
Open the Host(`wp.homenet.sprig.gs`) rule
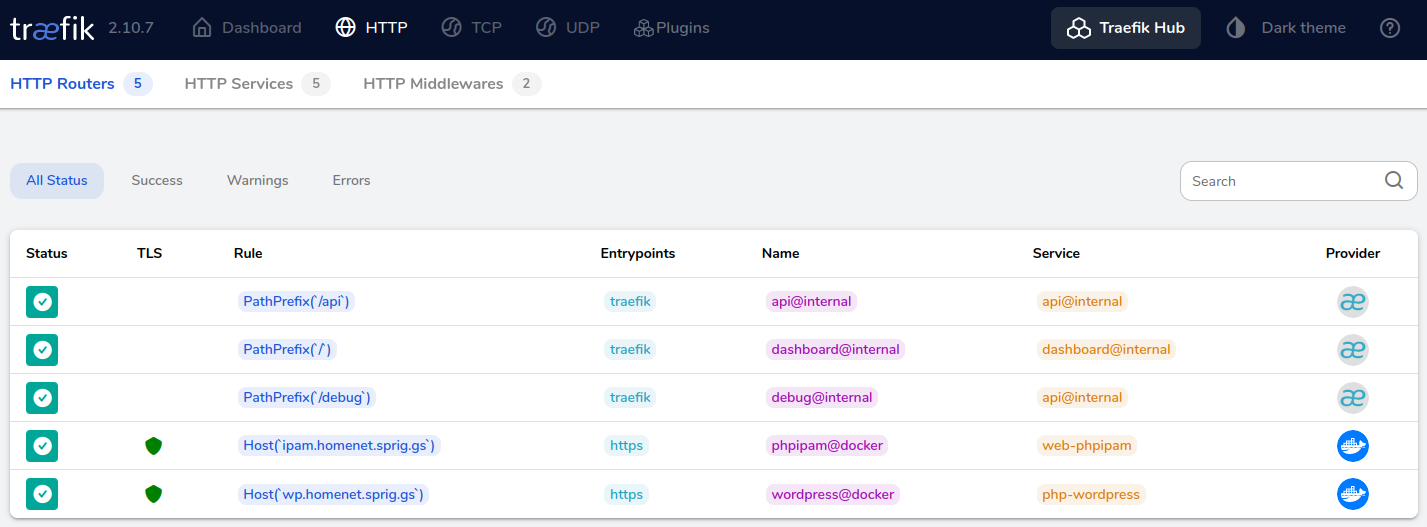click(x=333, y=494)
